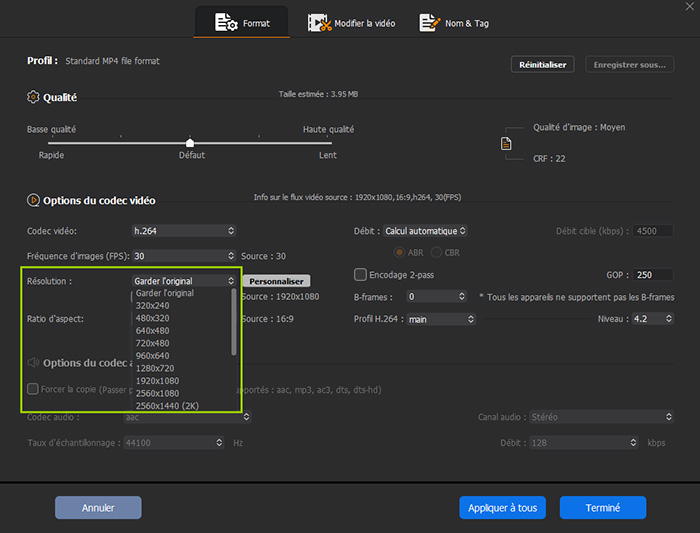This screenshot has height=533, width=700.
Task: Open the Canal audio dropdown
Action: (601, 417)
